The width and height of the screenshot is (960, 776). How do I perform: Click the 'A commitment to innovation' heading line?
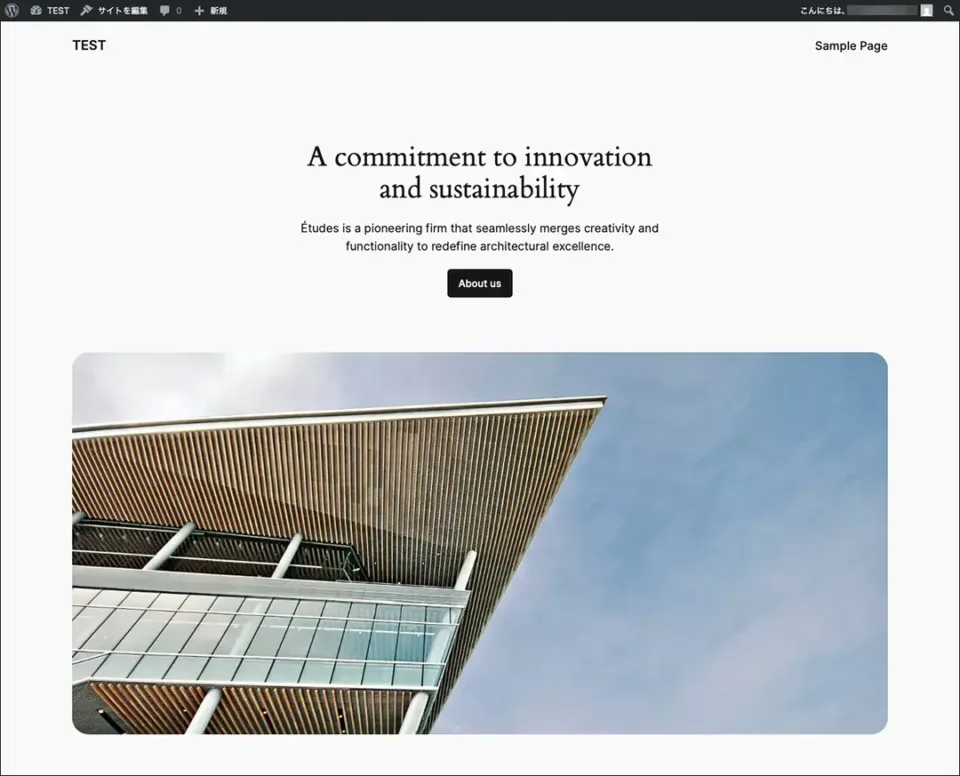click(x=479, y=157)
